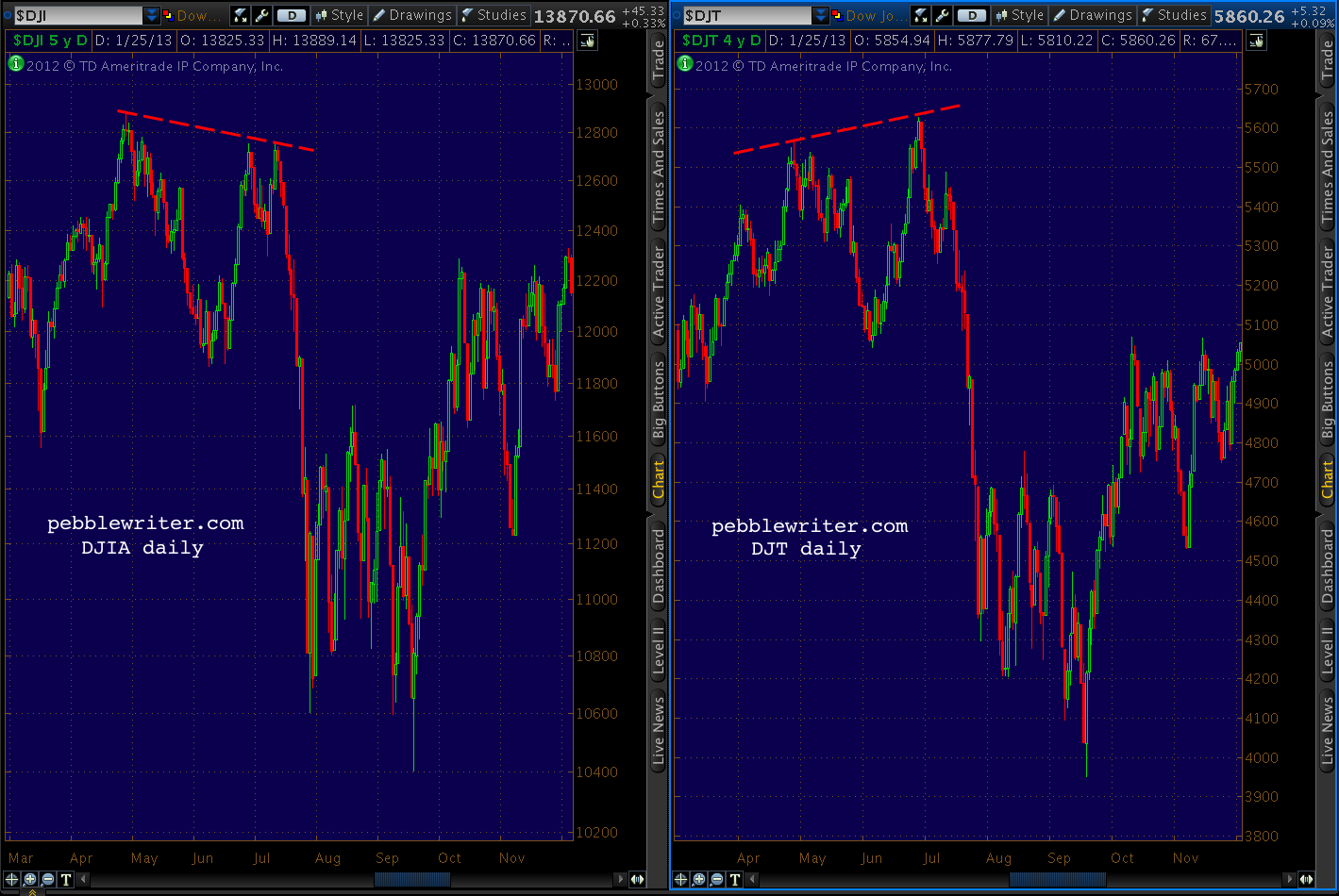1339x896 pixels.
Task: Click the expand time axis icon on $DJT chart
Action: point(1307,879)
